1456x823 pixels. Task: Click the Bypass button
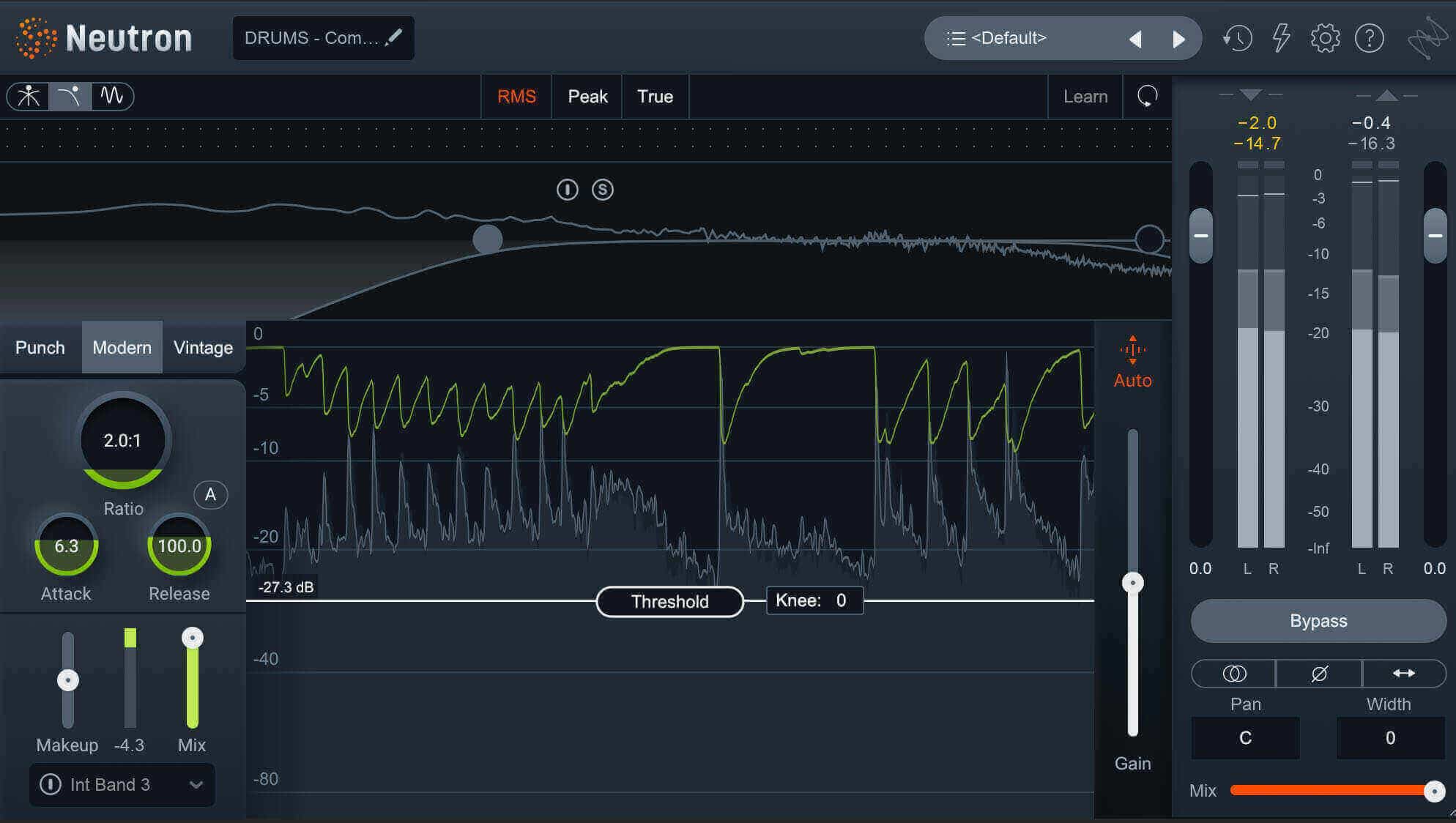coord(1318,621)
